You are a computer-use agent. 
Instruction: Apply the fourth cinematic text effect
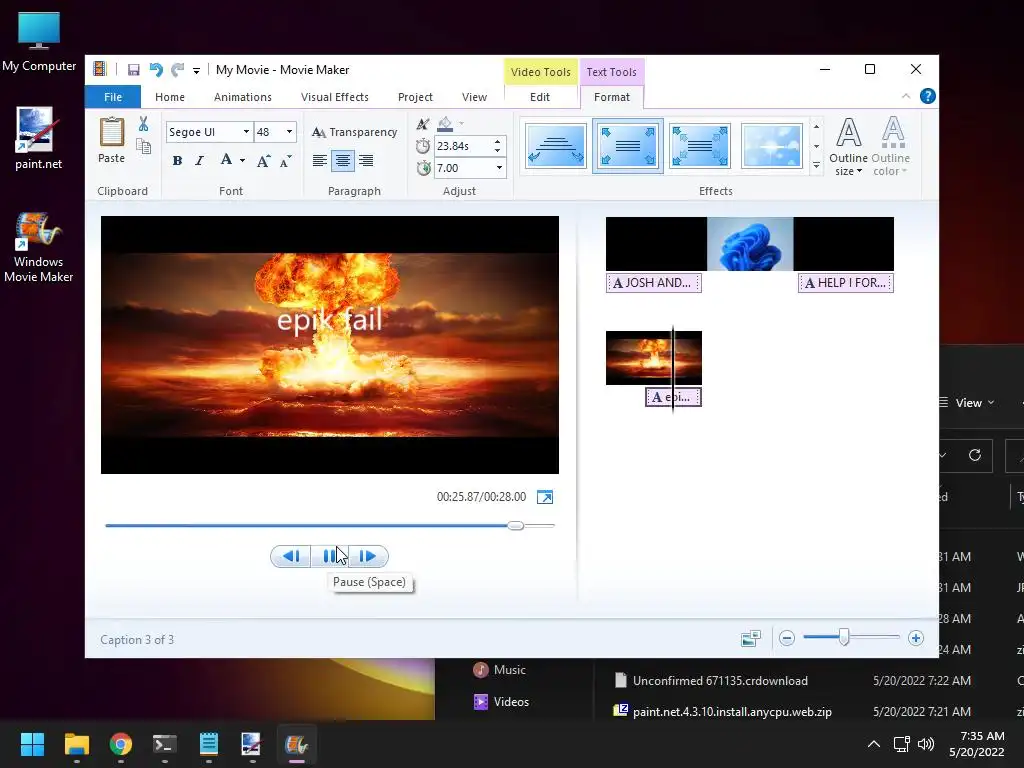point(771,146)
